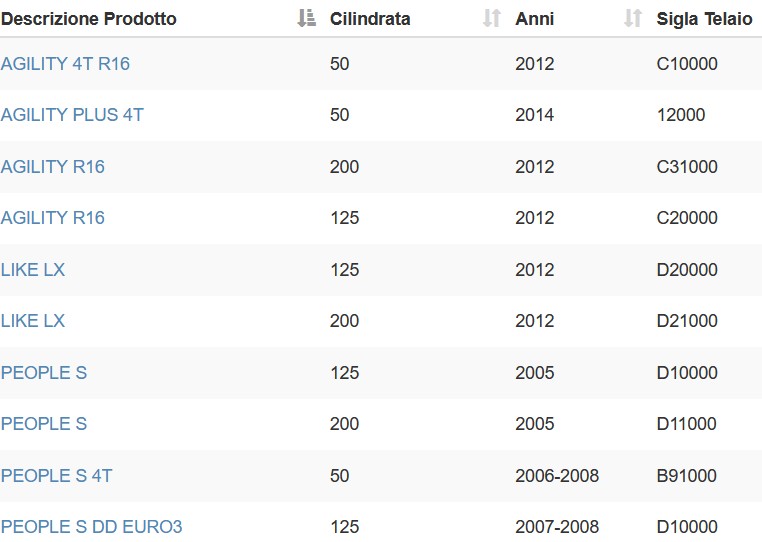Image resolution: width=762 pixels, height=542 pixels.
Task: Click the Anni column sort arrows
Action: pyautogui.click(x=633, y=18)
